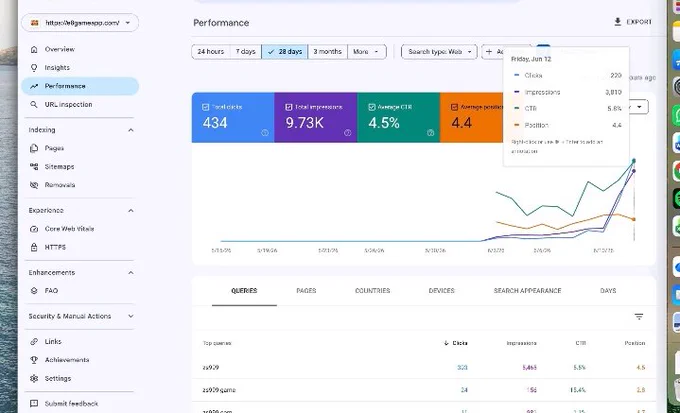The image size is (680, 413).
Task: Toggle the Average position checkbox
Action: click(454, 107)
